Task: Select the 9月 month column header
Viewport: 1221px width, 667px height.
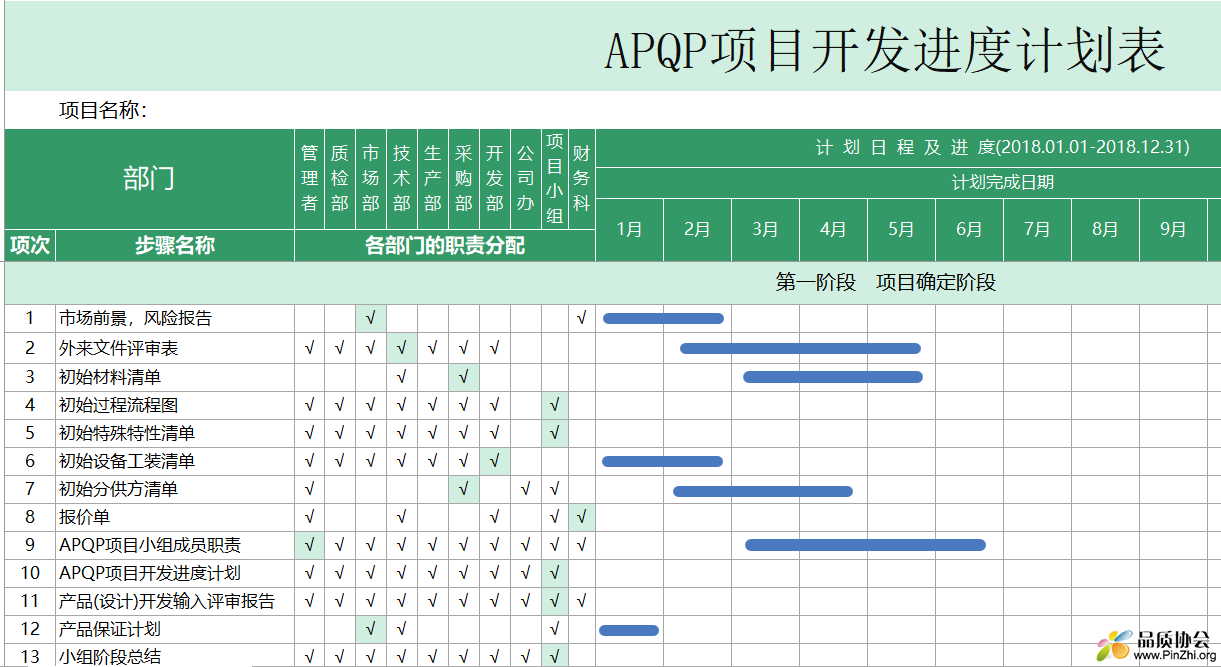Action: coord(1174,230)
